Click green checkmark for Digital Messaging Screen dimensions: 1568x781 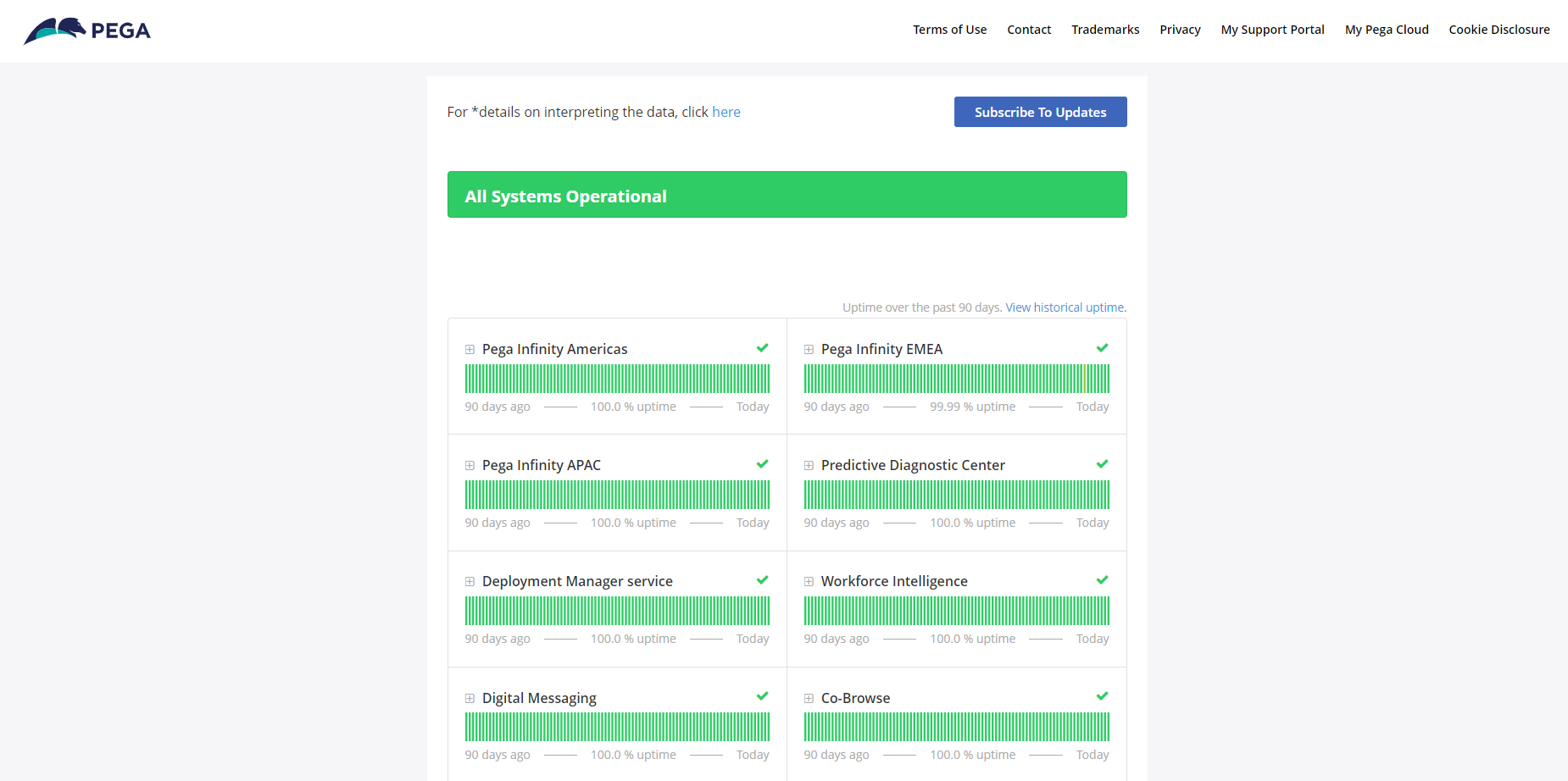763,696
